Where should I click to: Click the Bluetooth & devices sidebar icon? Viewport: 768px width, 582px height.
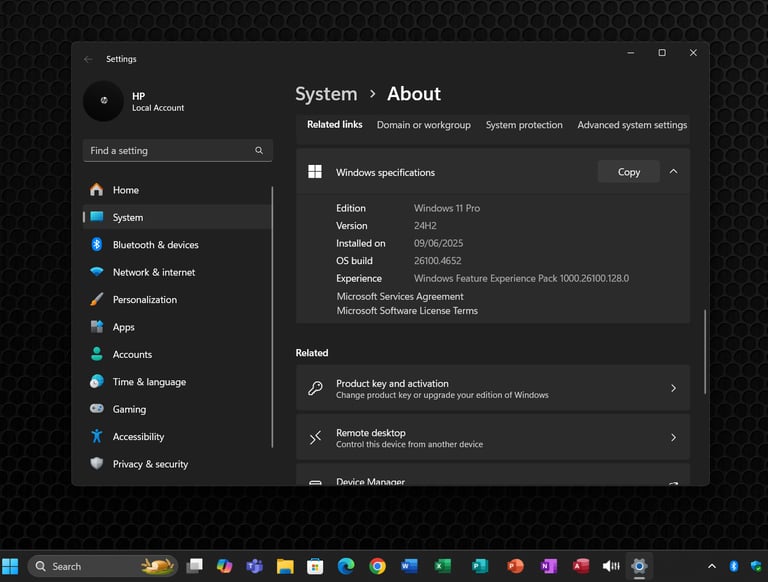97,245
